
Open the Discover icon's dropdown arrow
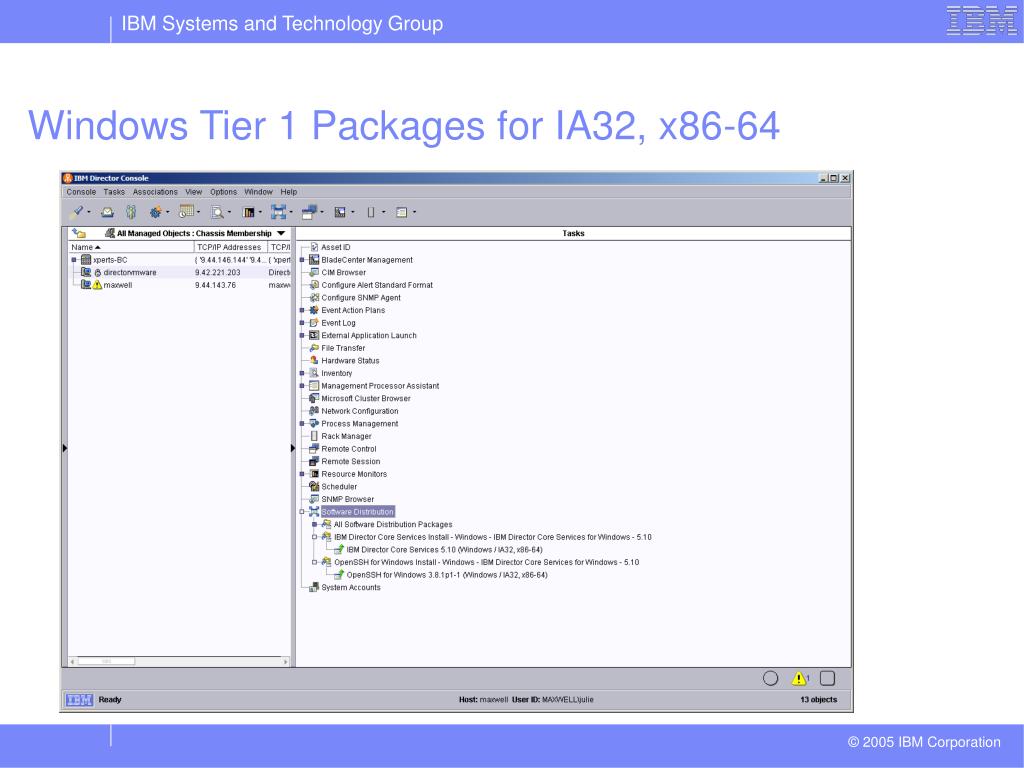(x=89, y=212)
